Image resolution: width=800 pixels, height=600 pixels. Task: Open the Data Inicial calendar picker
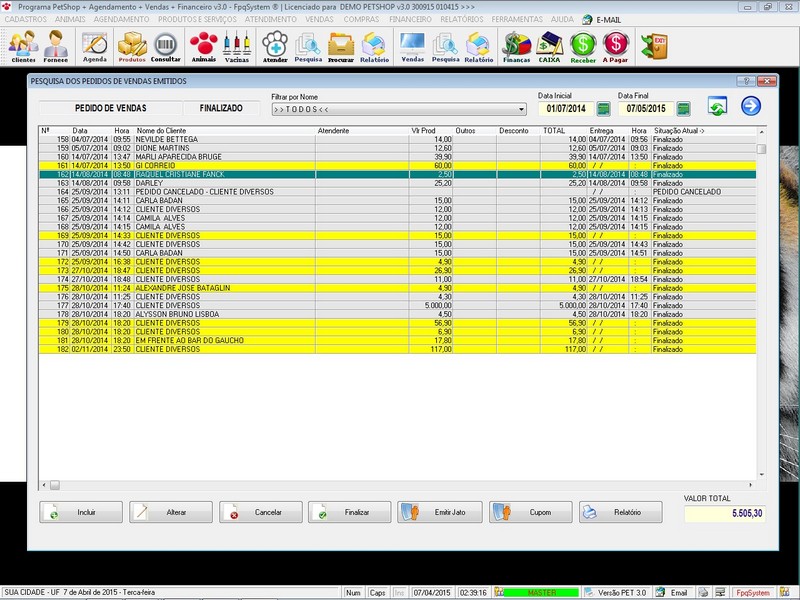pyautogui.click(x=603, y=109)
